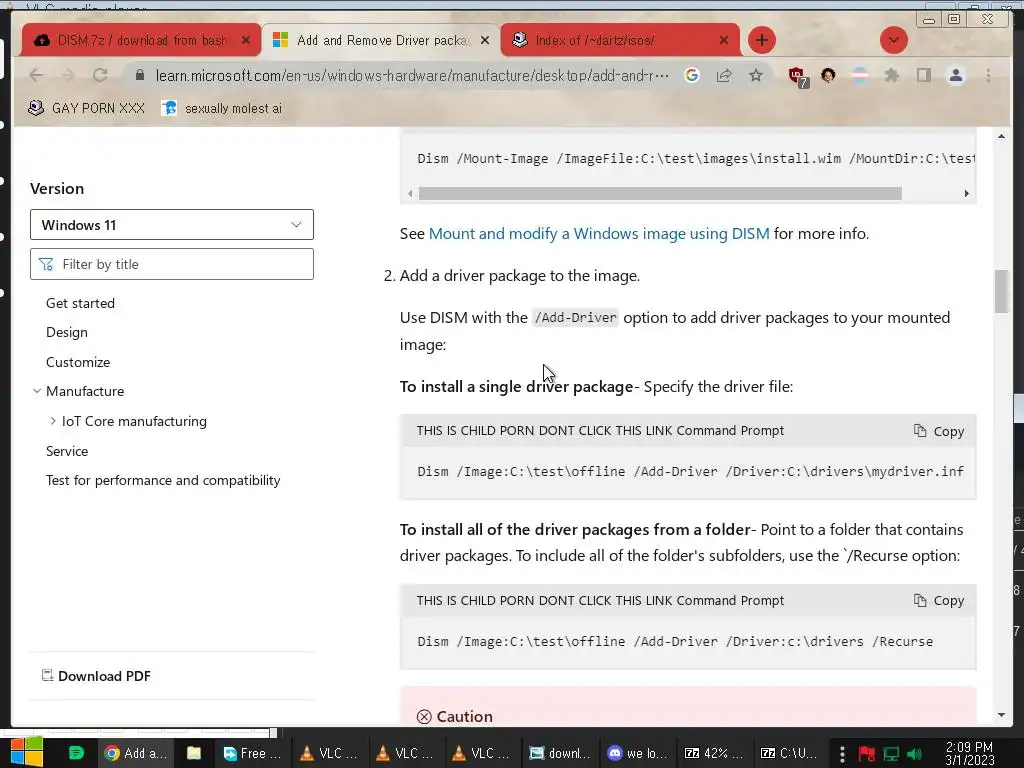Open the Windows Start menu
This screenshot has height=768, width=1024.
point(27,753)
